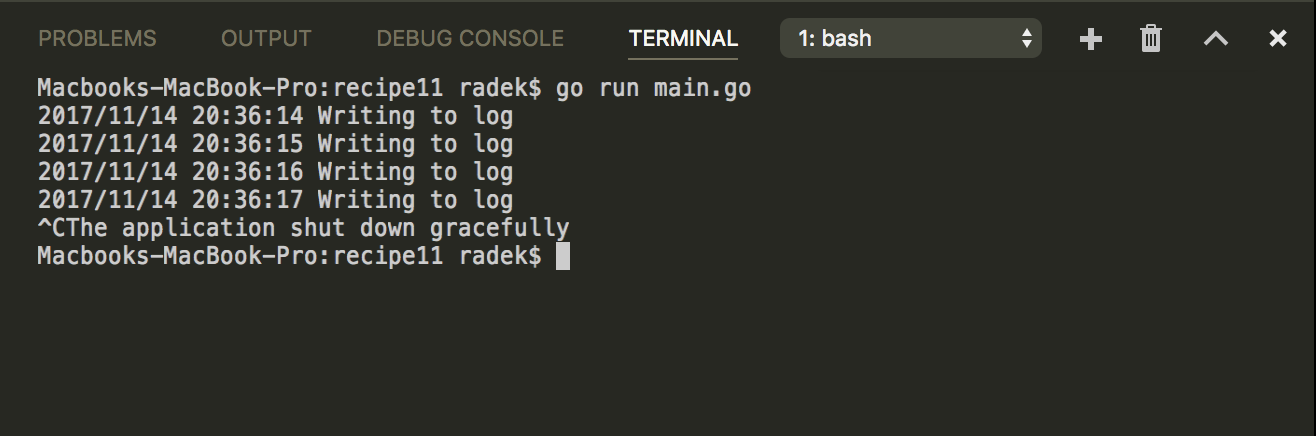Click the 'application shut down gracefully' message

click(345, 228)
